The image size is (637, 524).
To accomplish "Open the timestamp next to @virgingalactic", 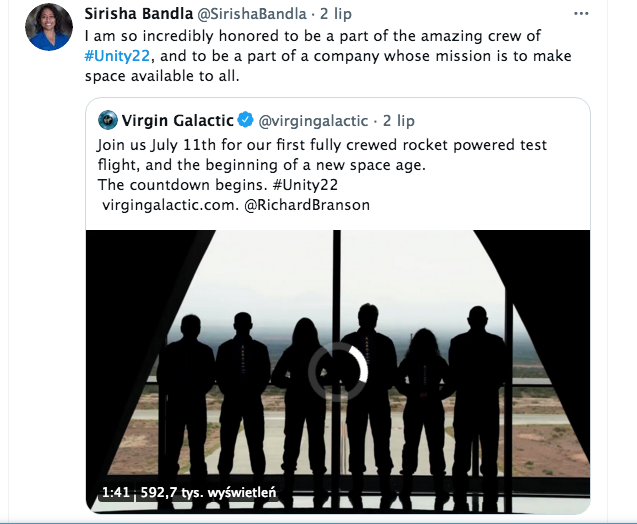I will coord(398,121).
